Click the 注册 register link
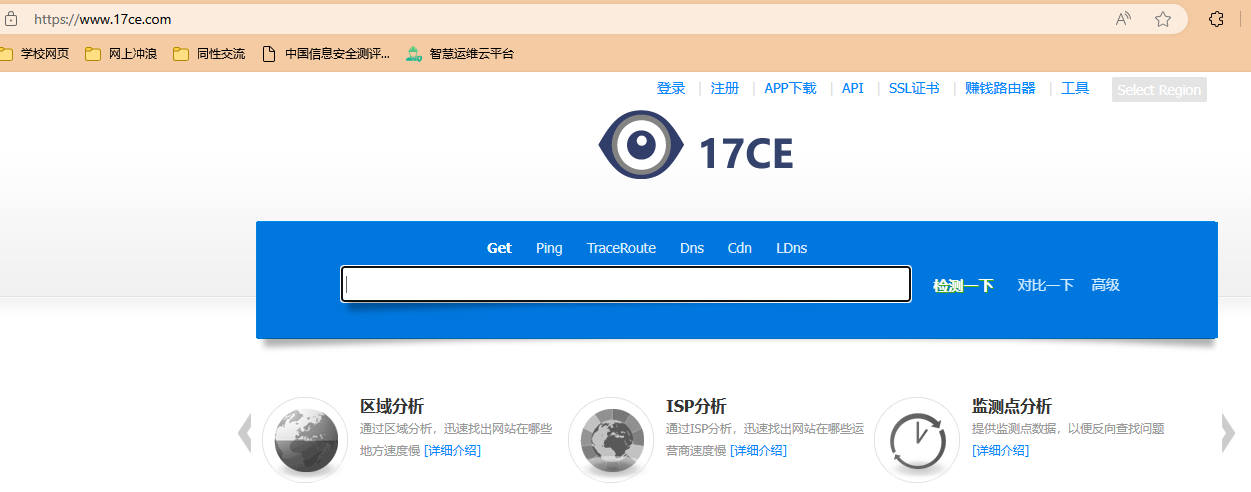This screenshot has width=1251, height=492. [725, 88]
